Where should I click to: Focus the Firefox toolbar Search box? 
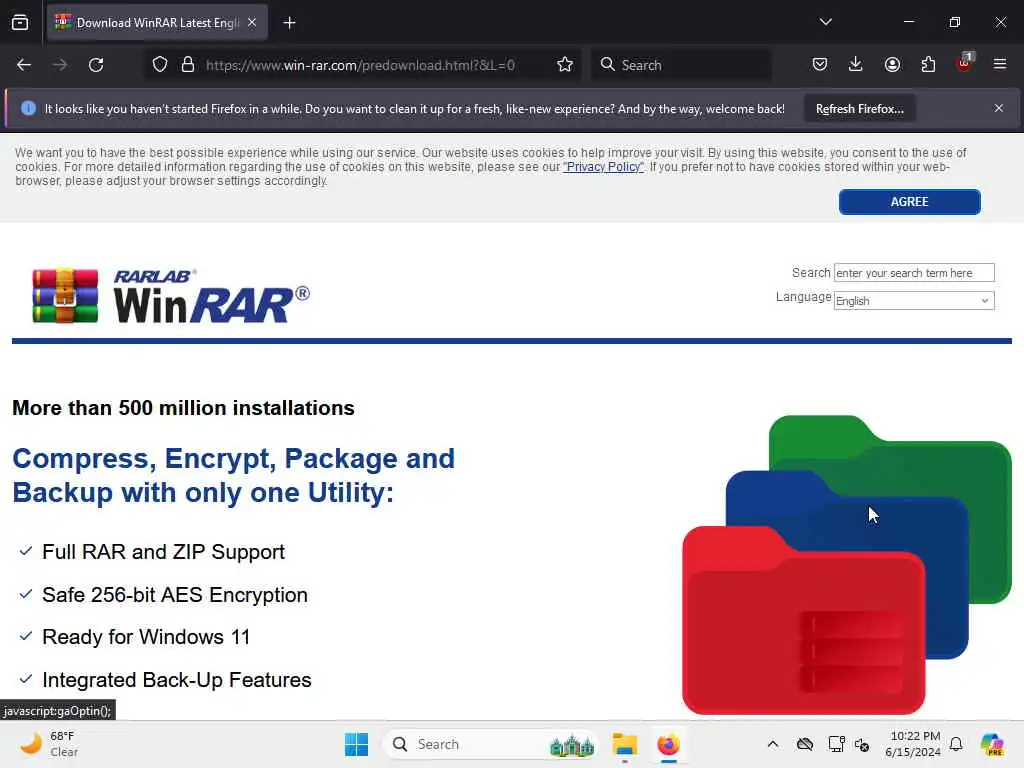(x=681, y=65)
